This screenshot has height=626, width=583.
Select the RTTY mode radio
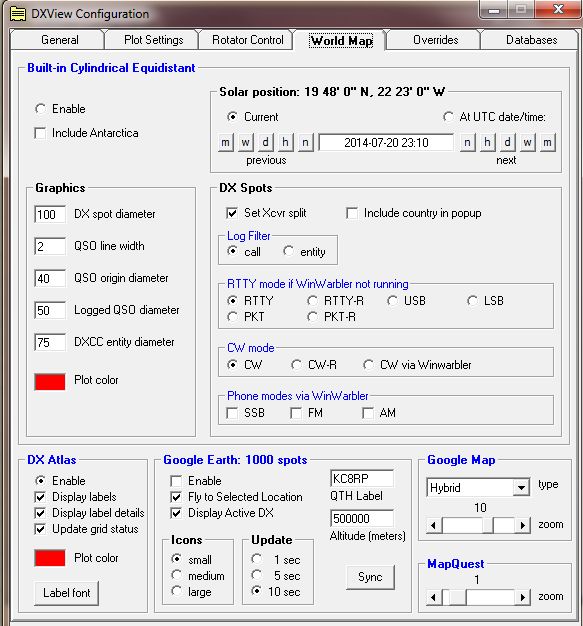[232, 300]
